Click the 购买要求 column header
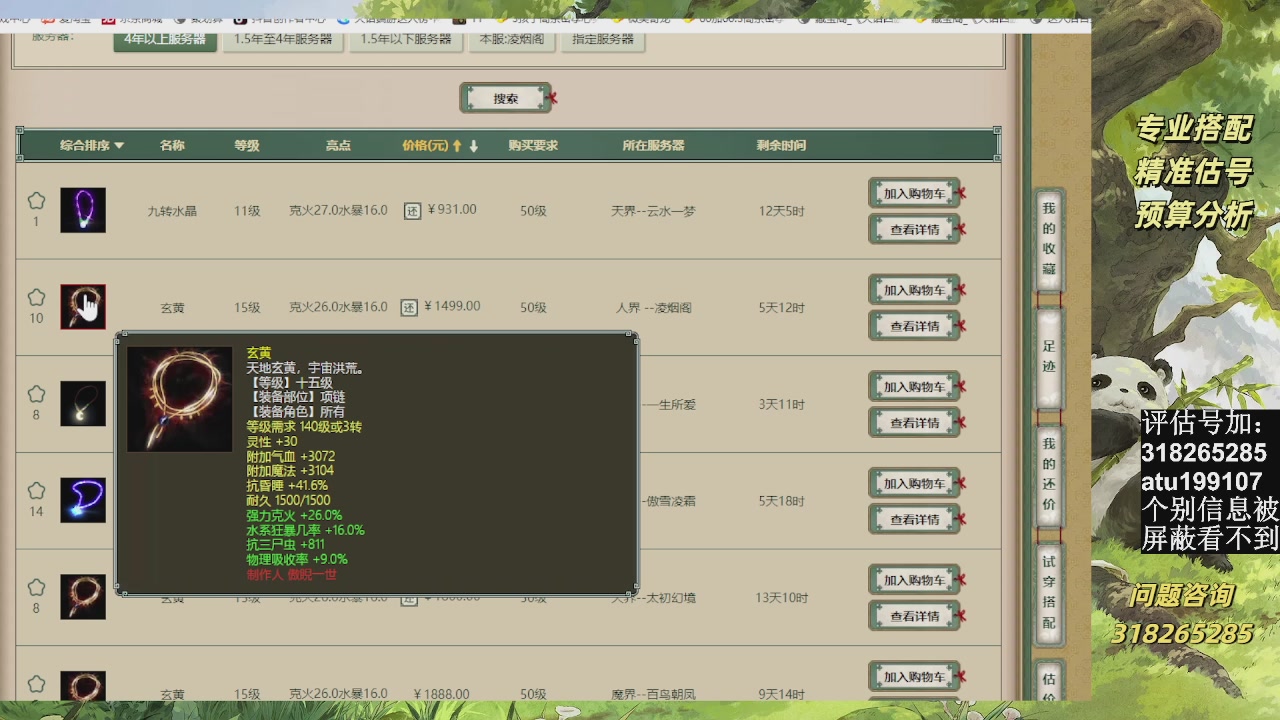This screenshot has height=720, width=1280. [x=533, y=146]
